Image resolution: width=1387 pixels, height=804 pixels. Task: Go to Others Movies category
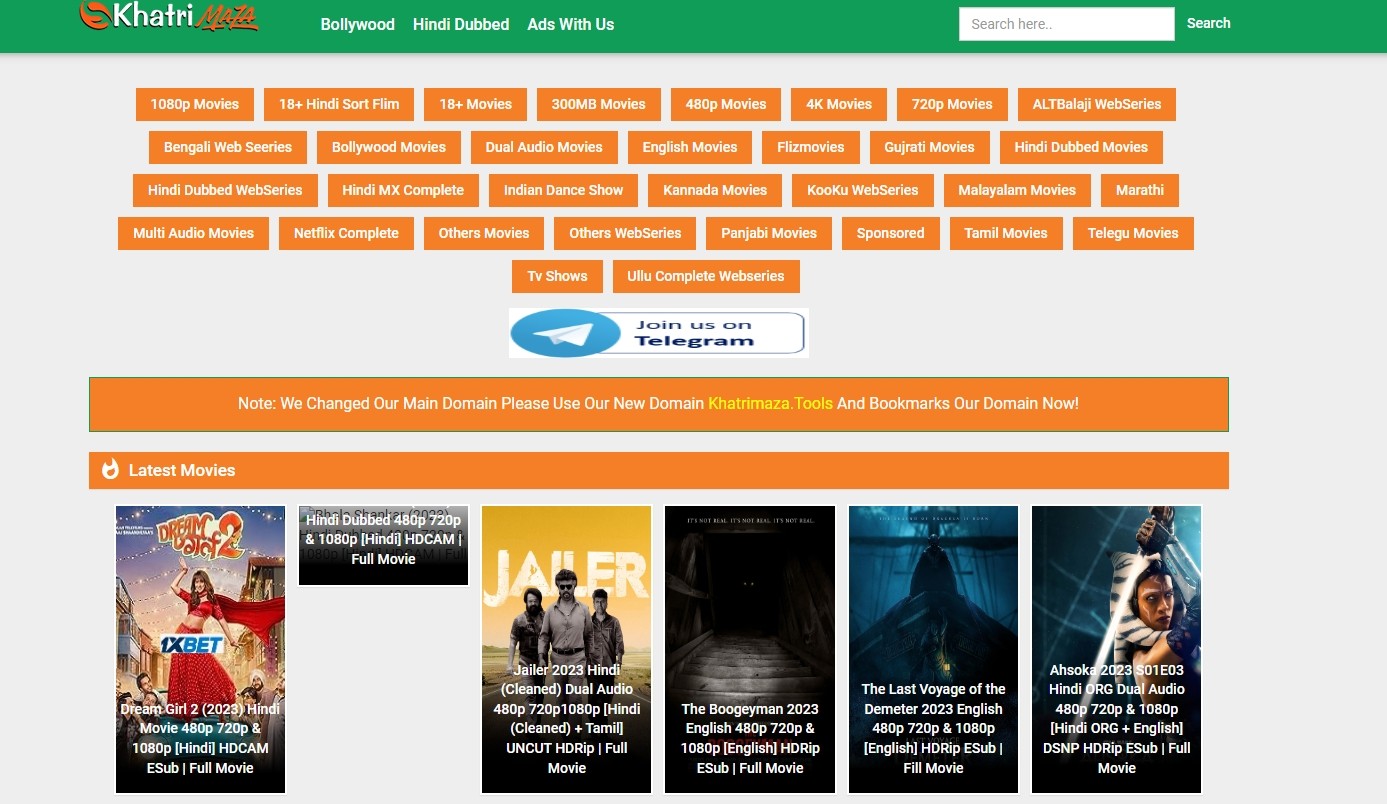coord(484,233)
